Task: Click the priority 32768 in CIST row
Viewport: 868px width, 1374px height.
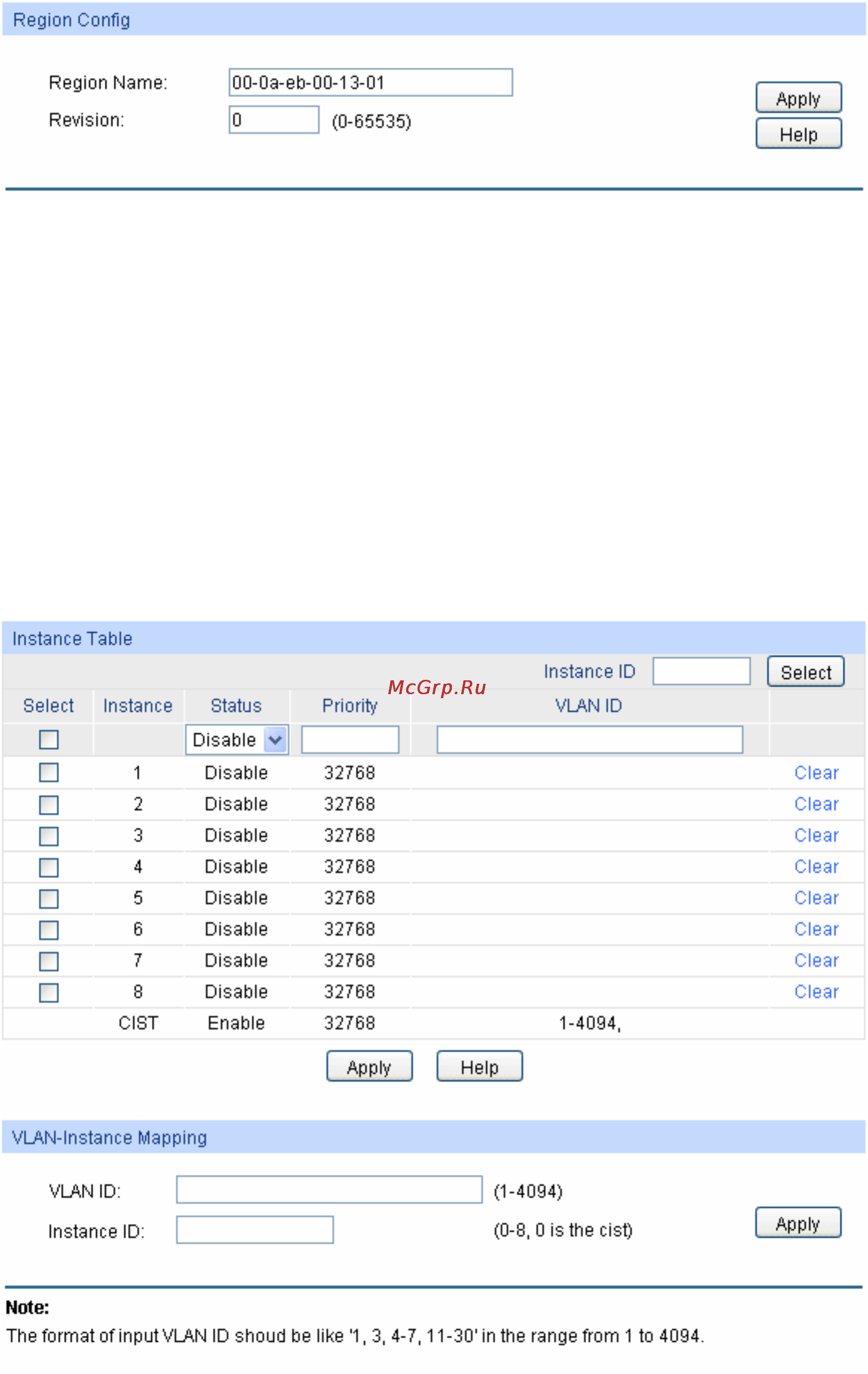Action: (x=350, y=1024)
